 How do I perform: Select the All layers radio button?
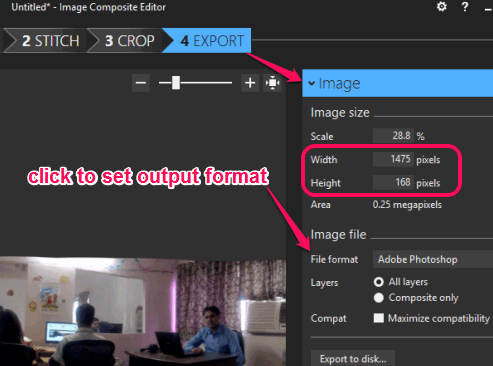[x=379, y=282]
